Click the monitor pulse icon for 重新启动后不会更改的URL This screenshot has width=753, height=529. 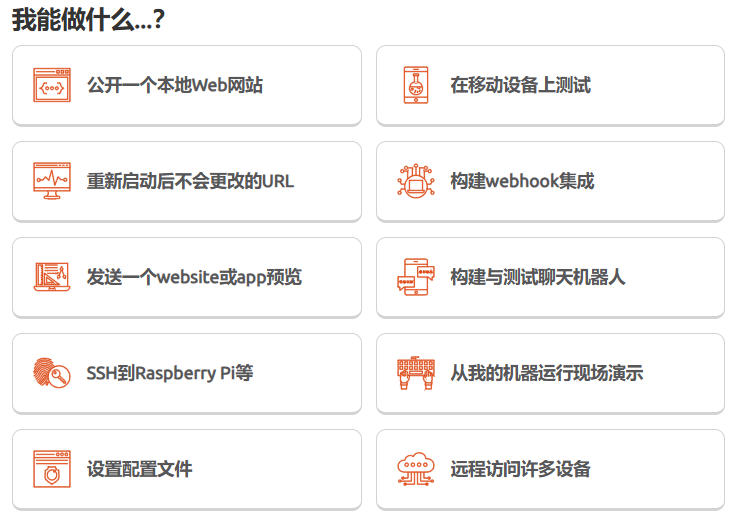(52, 181)
